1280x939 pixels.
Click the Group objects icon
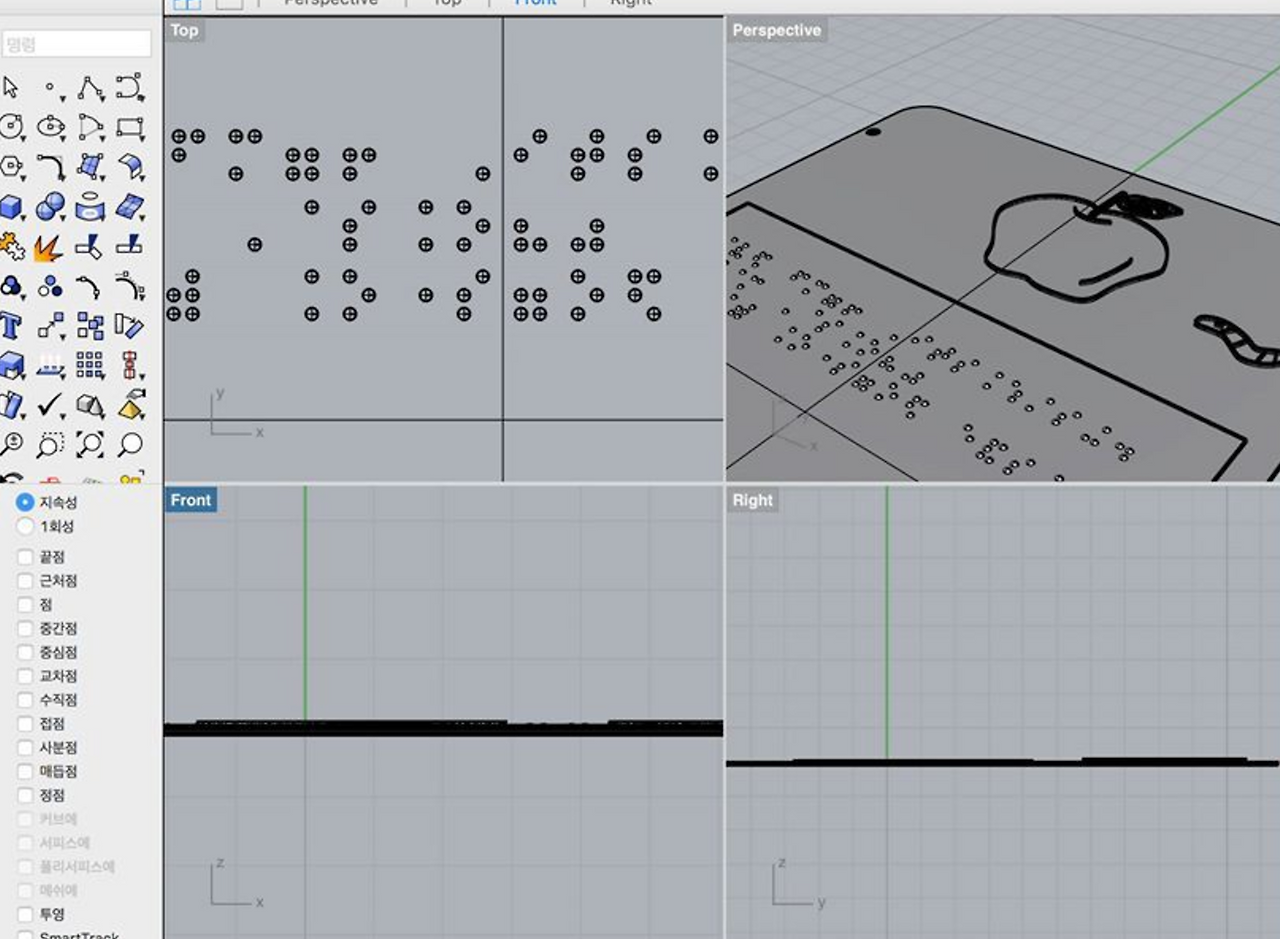(11, 287)
